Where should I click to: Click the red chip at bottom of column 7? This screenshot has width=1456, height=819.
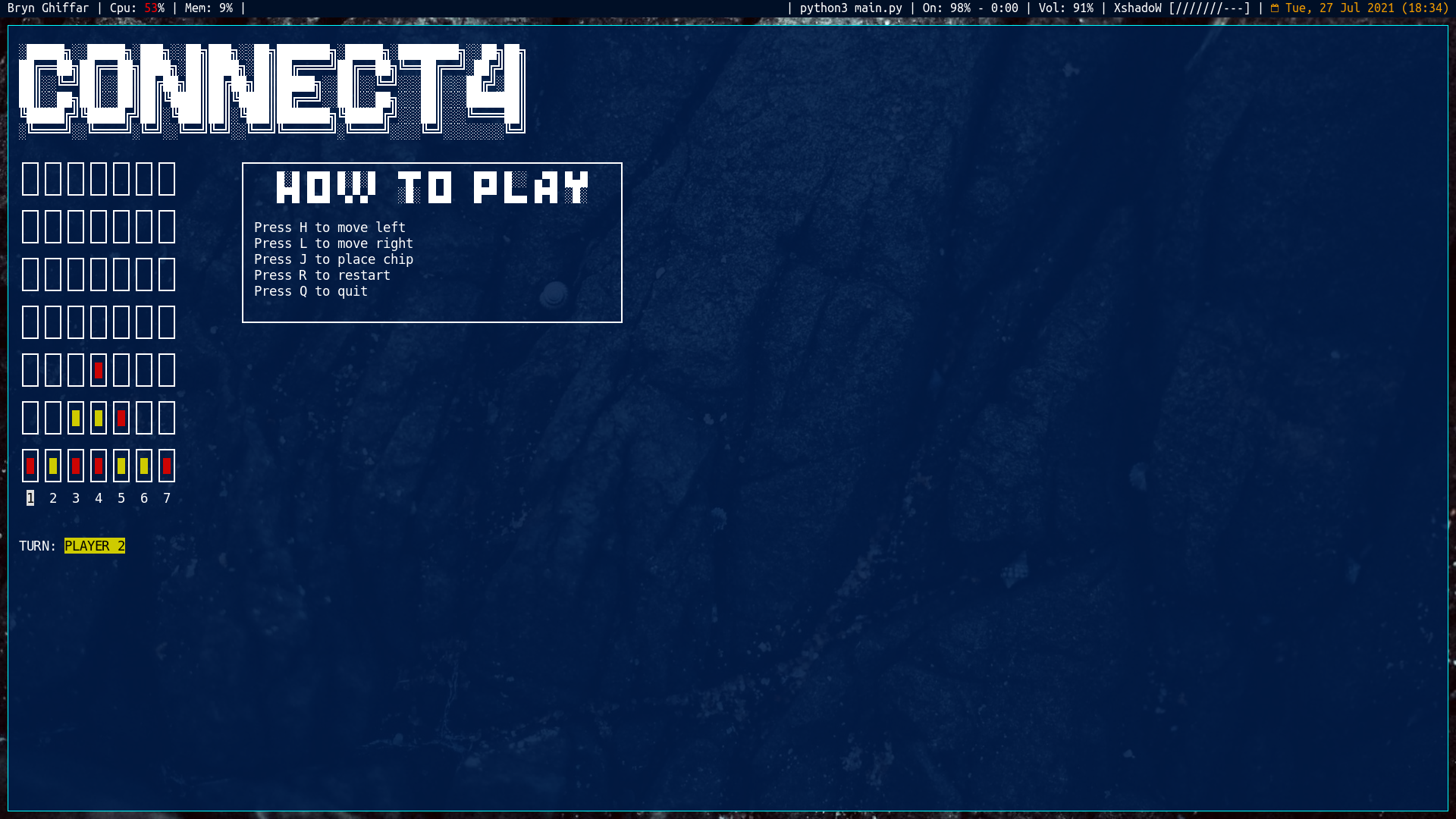(x=167, y=466)
